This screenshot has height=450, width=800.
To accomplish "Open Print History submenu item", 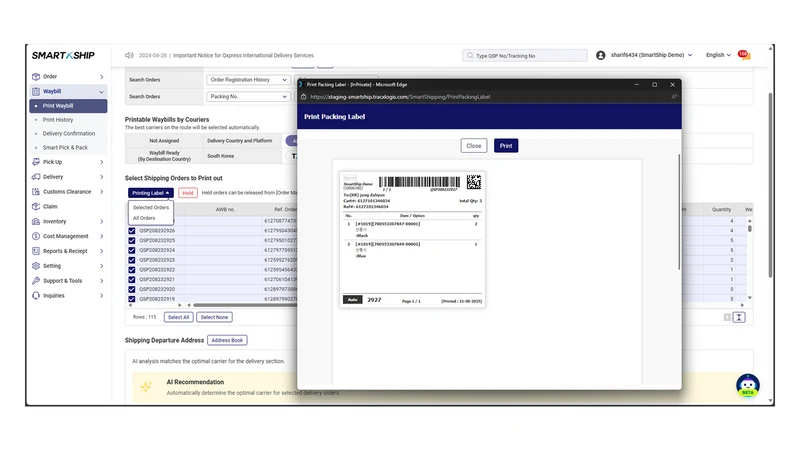I will [x=58, y=120].
